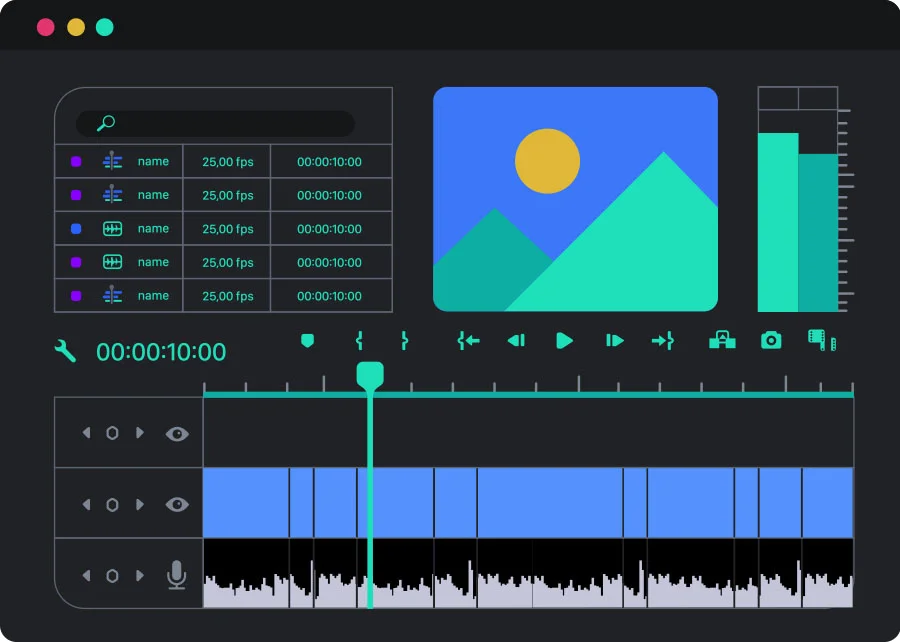Step back one frame

(516, 341)
